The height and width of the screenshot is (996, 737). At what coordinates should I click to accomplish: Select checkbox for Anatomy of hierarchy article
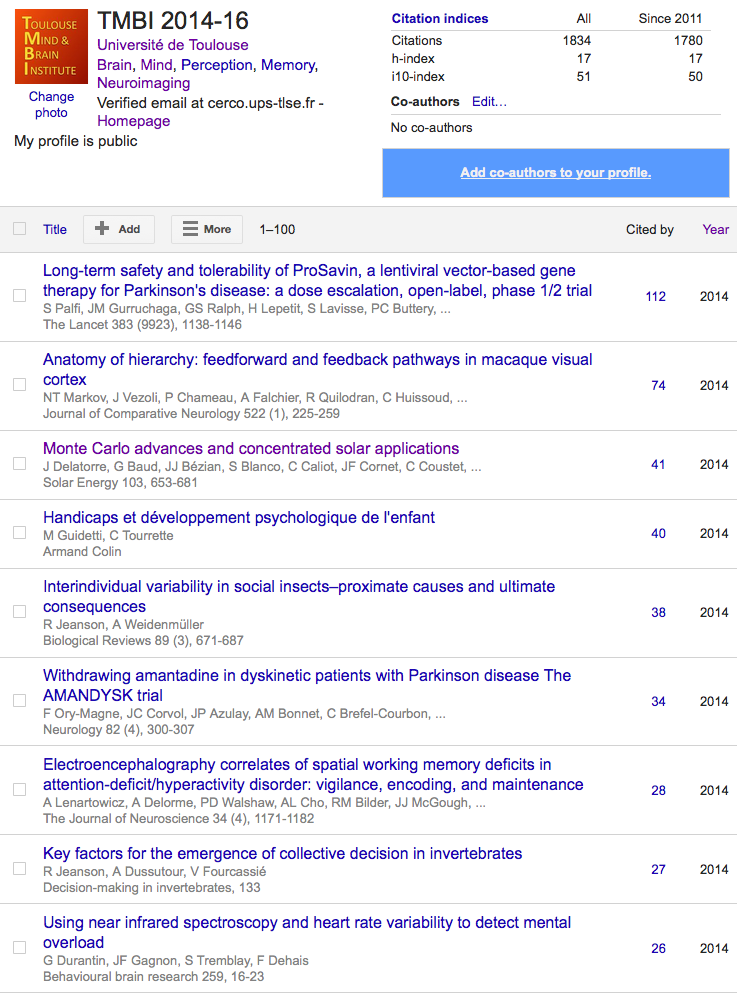click(20, 385)
